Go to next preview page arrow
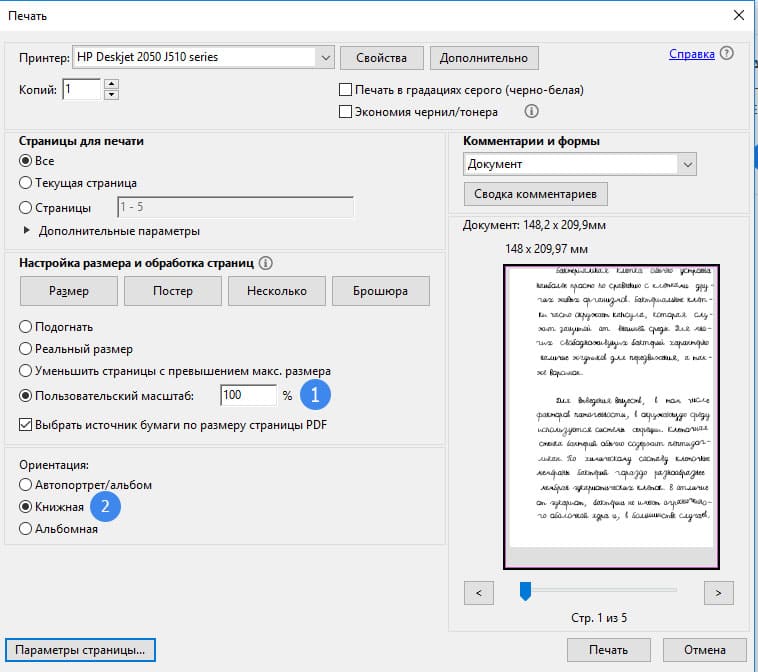The height and width of the screenshot is (672, 758). point(718,593)
